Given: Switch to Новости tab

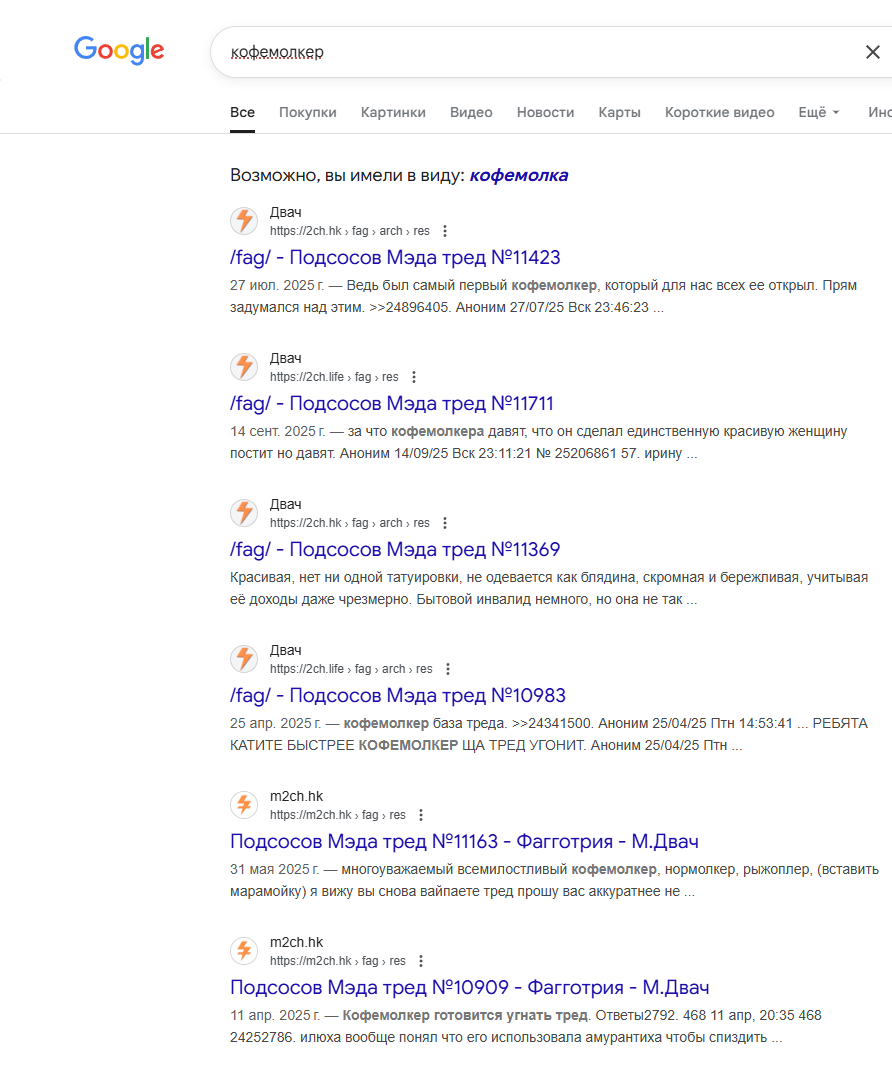Looking at the screenshot, I should pos(546,112).
